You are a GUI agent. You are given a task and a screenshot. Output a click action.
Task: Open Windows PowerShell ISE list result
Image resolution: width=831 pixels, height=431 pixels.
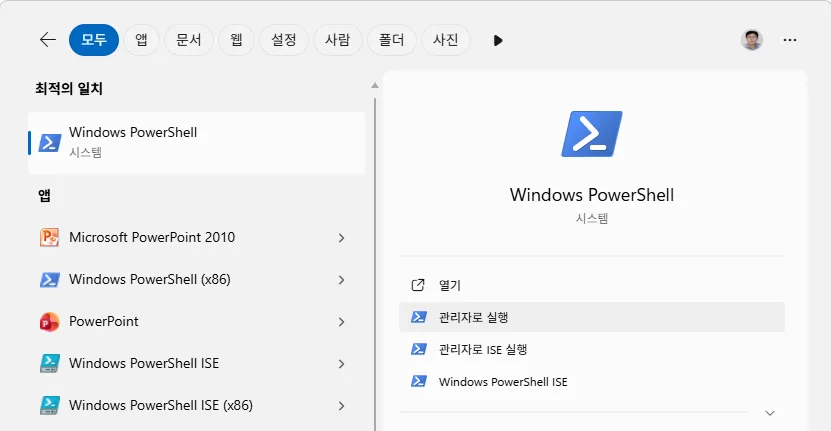pyautogui.click(x=197, y=363)
